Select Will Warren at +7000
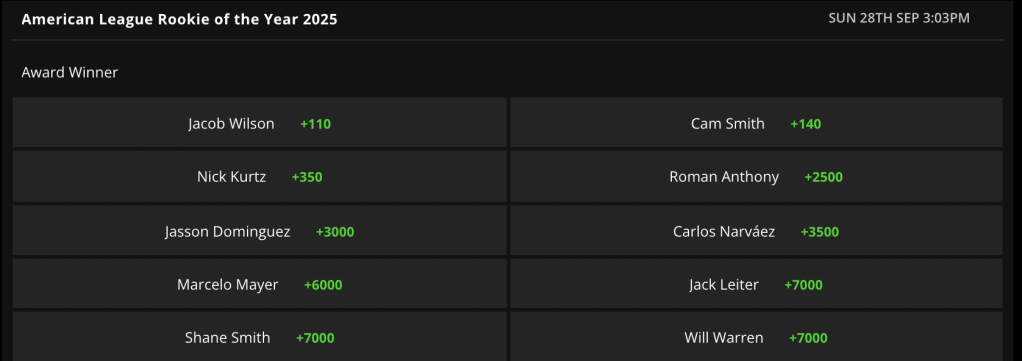1022x361 pixels. pos(756,337)
